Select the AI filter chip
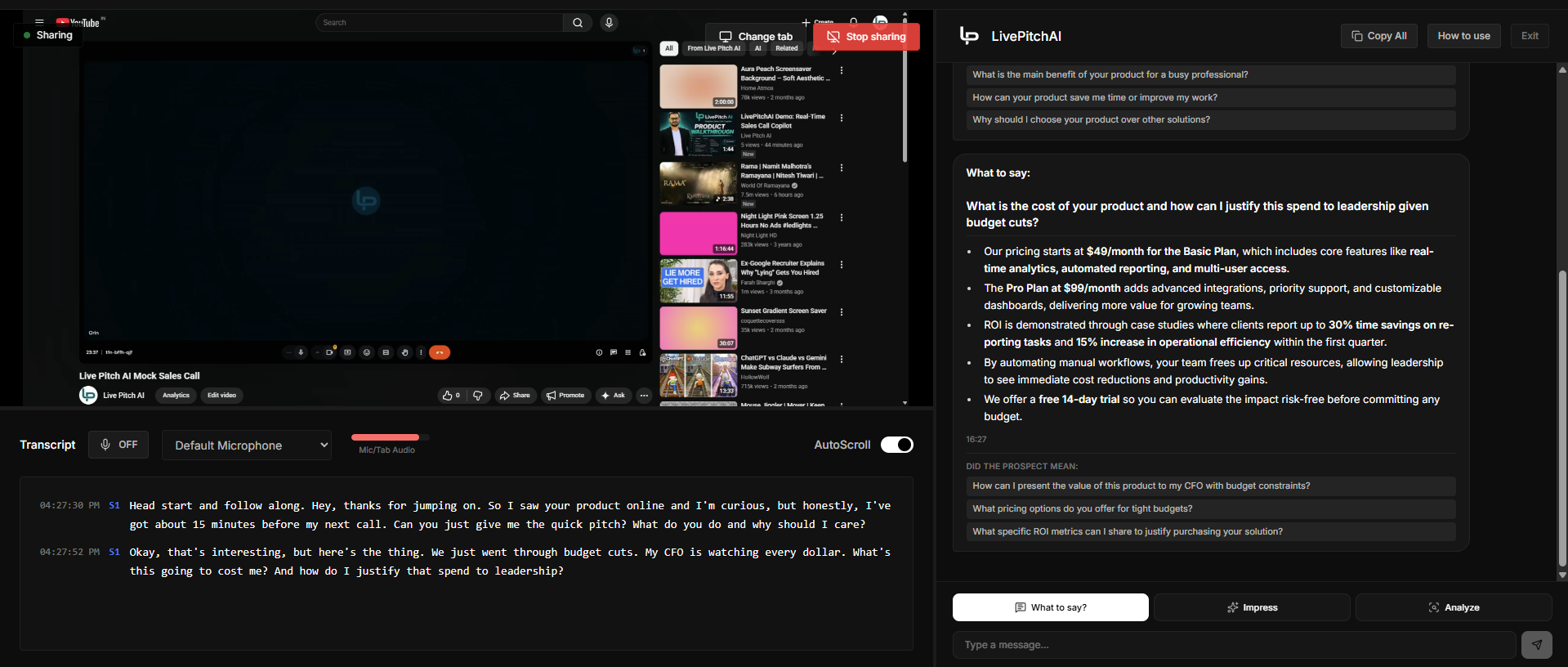1568x667 pixels. coord(757,48)
